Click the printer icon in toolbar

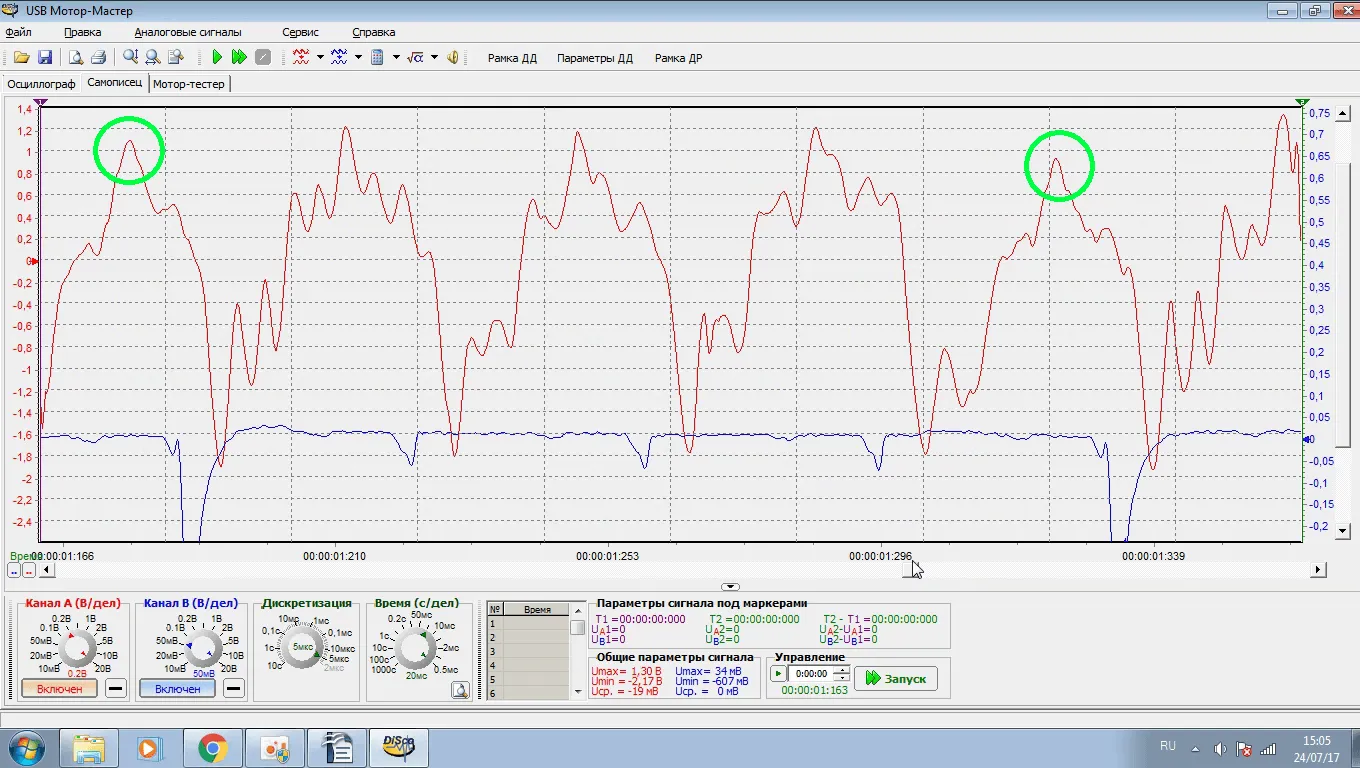pos(98,57)
